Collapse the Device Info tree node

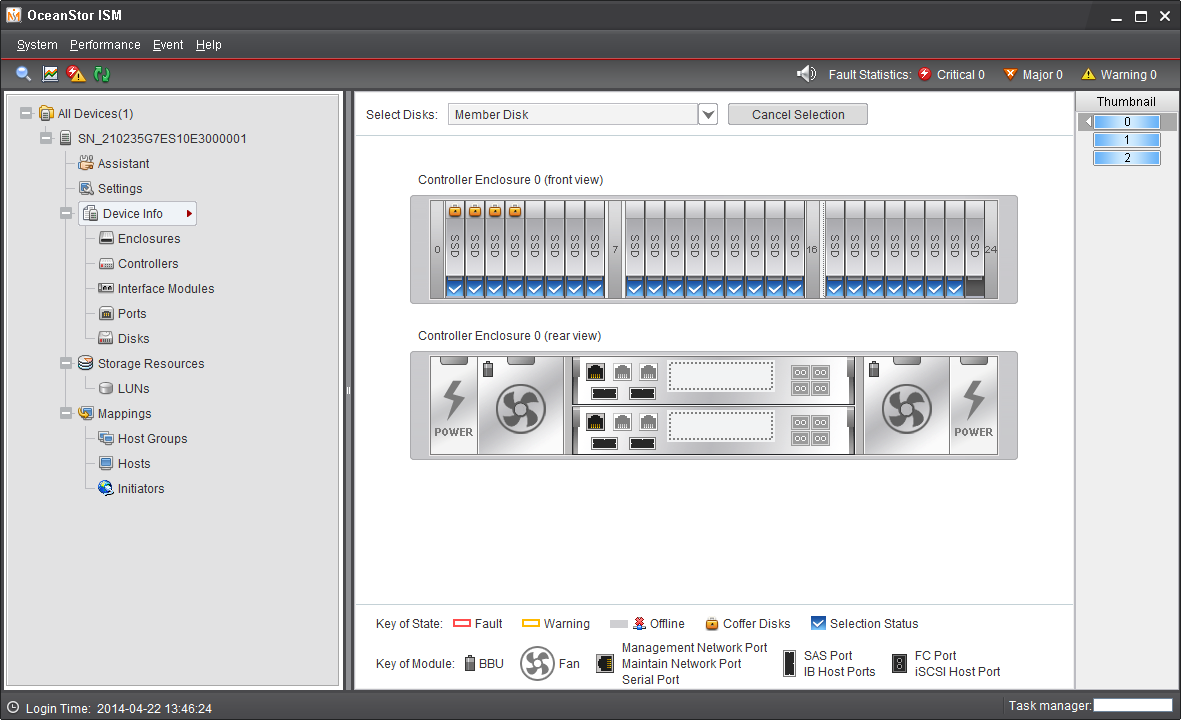(x=66, y=213)
